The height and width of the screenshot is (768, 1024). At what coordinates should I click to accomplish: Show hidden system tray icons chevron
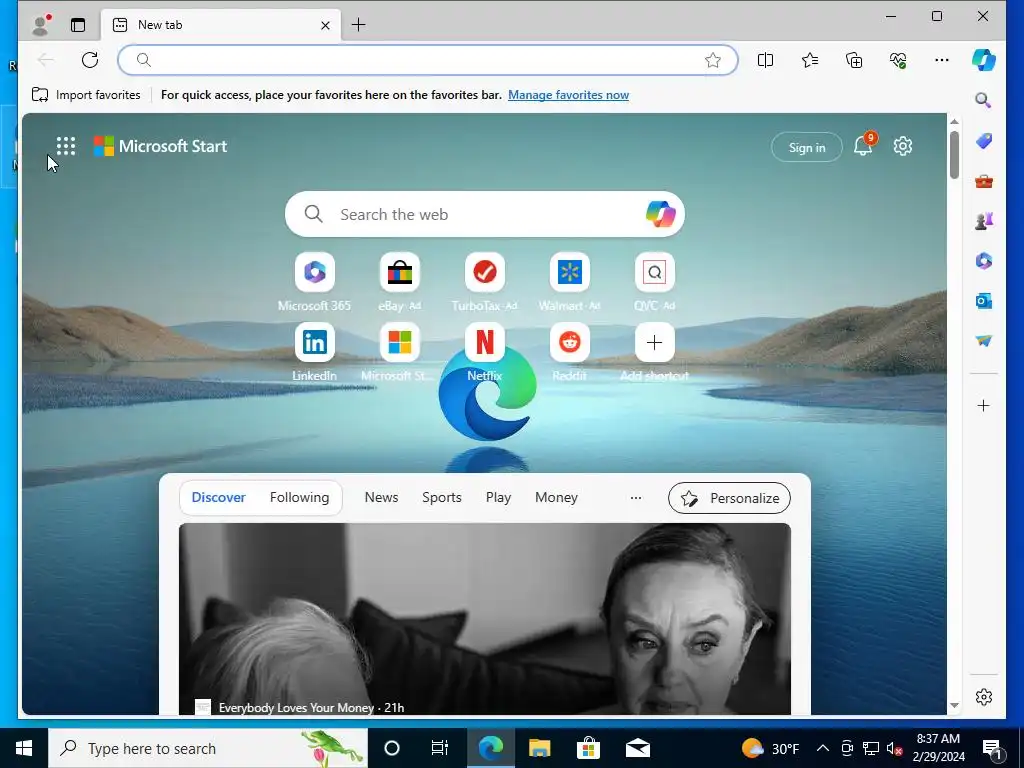tap(823, 748)
